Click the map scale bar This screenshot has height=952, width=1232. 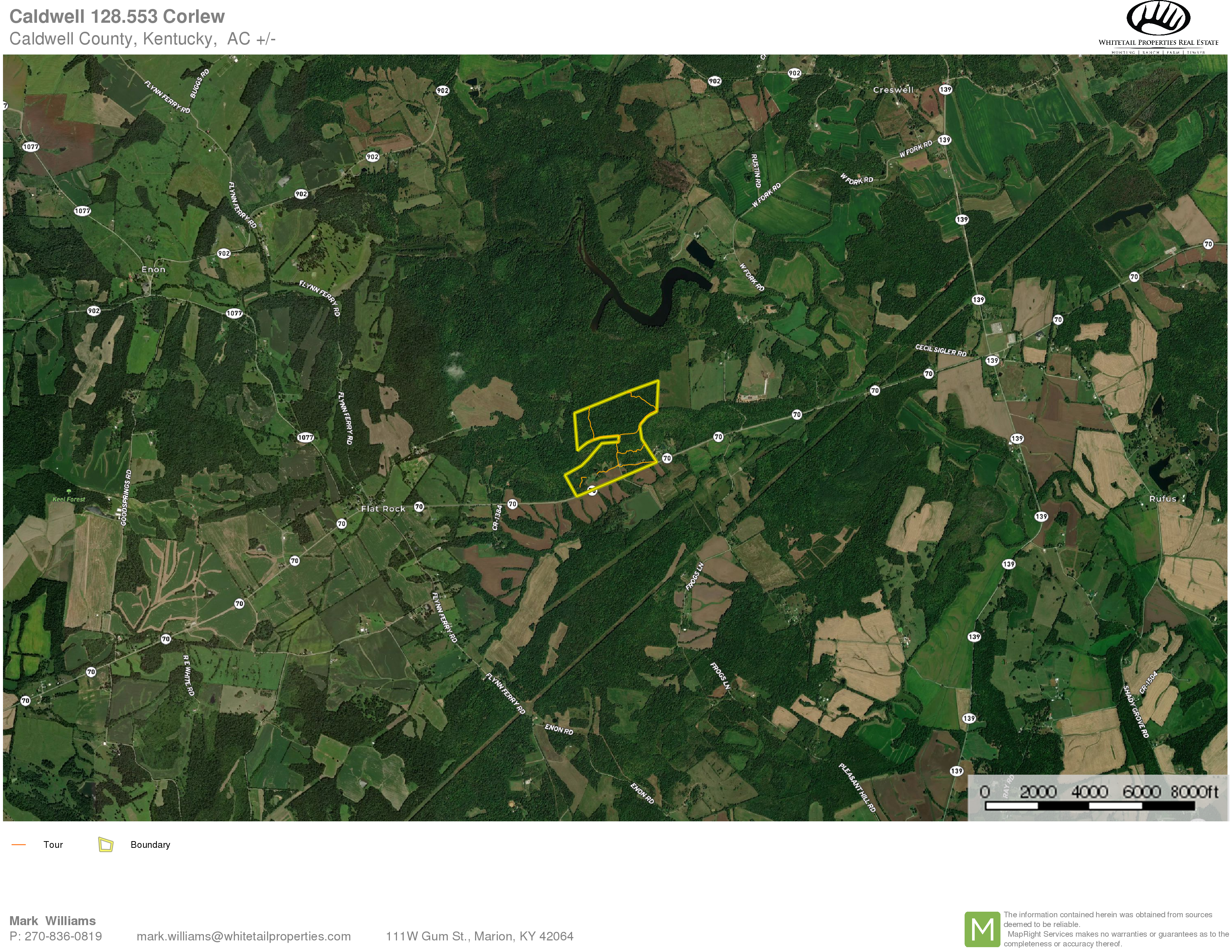(1089, 806)
